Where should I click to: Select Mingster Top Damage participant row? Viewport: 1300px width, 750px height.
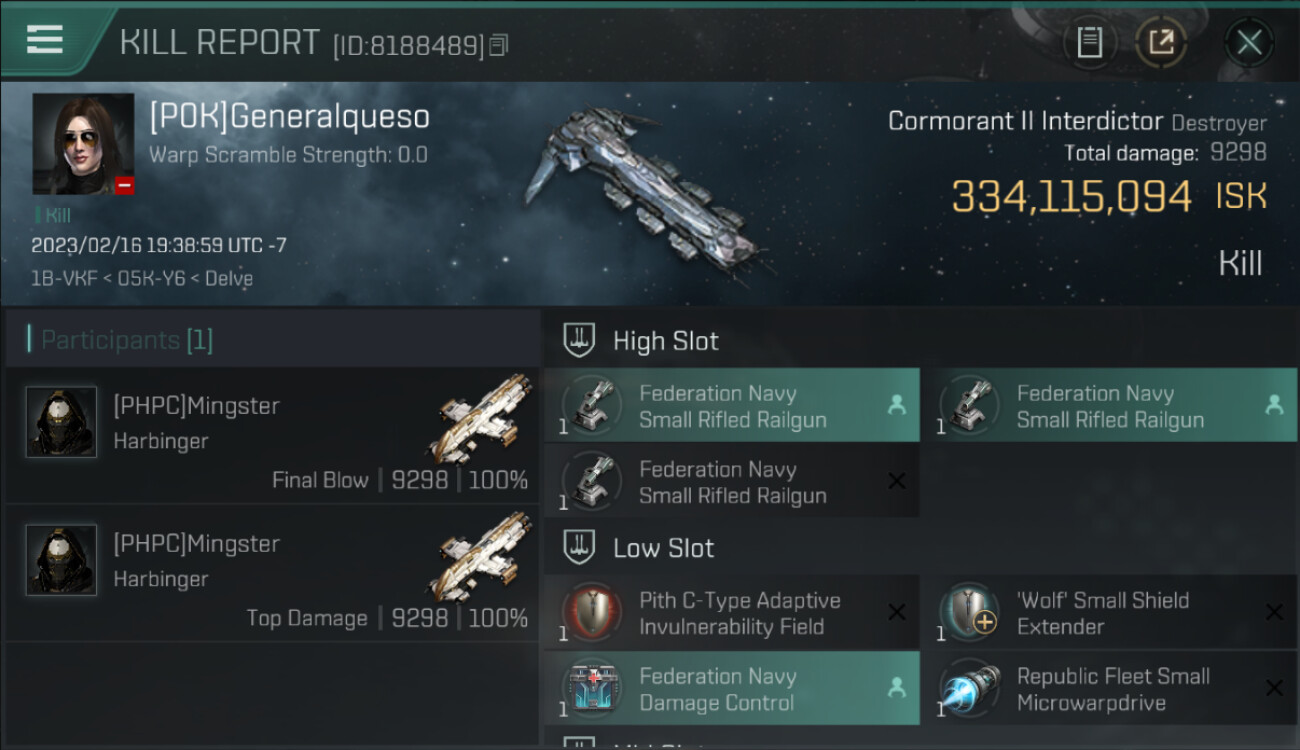pyautogui.click(x=272, y=573)
